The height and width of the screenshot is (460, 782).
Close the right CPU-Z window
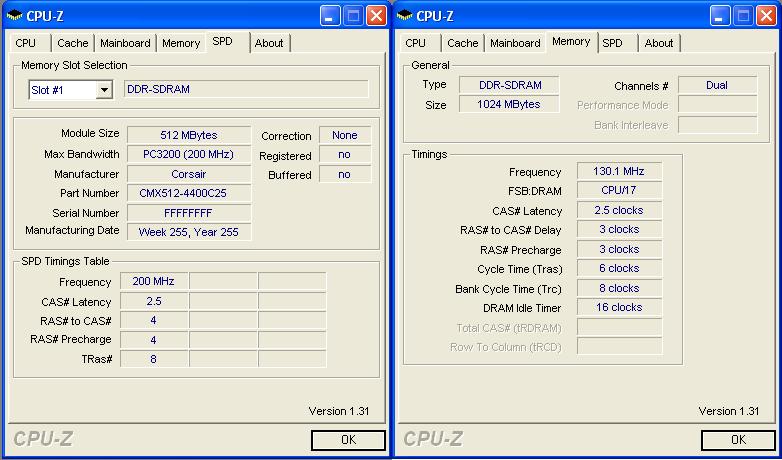(x=767, y=16)
